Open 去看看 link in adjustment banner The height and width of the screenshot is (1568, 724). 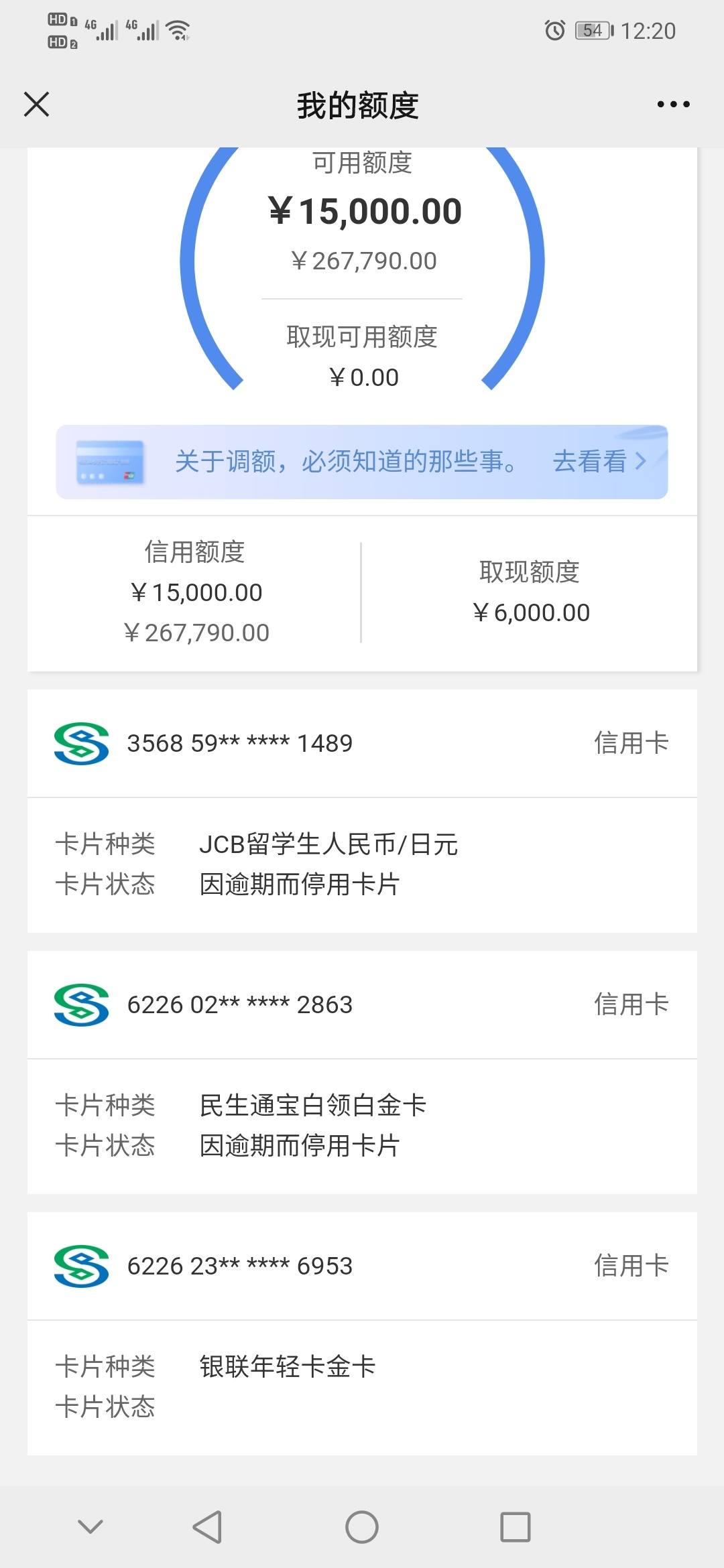590,461
